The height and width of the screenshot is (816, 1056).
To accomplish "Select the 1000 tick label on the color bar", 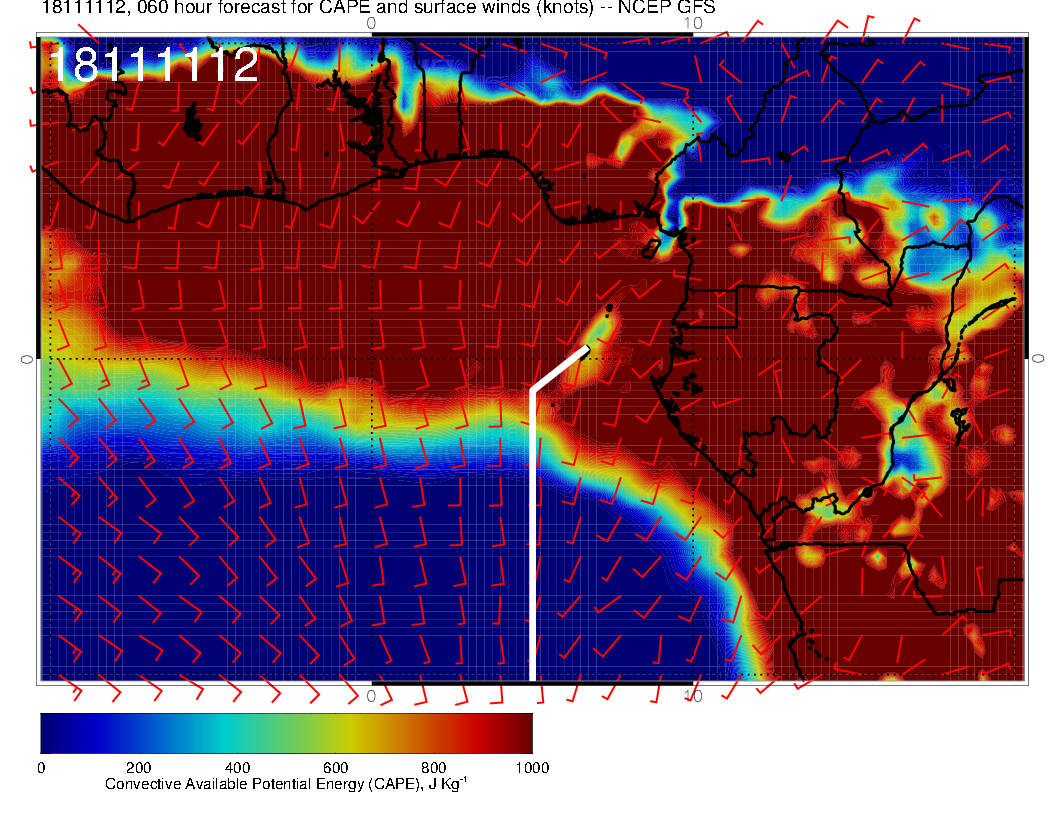I will click(532, 768).
